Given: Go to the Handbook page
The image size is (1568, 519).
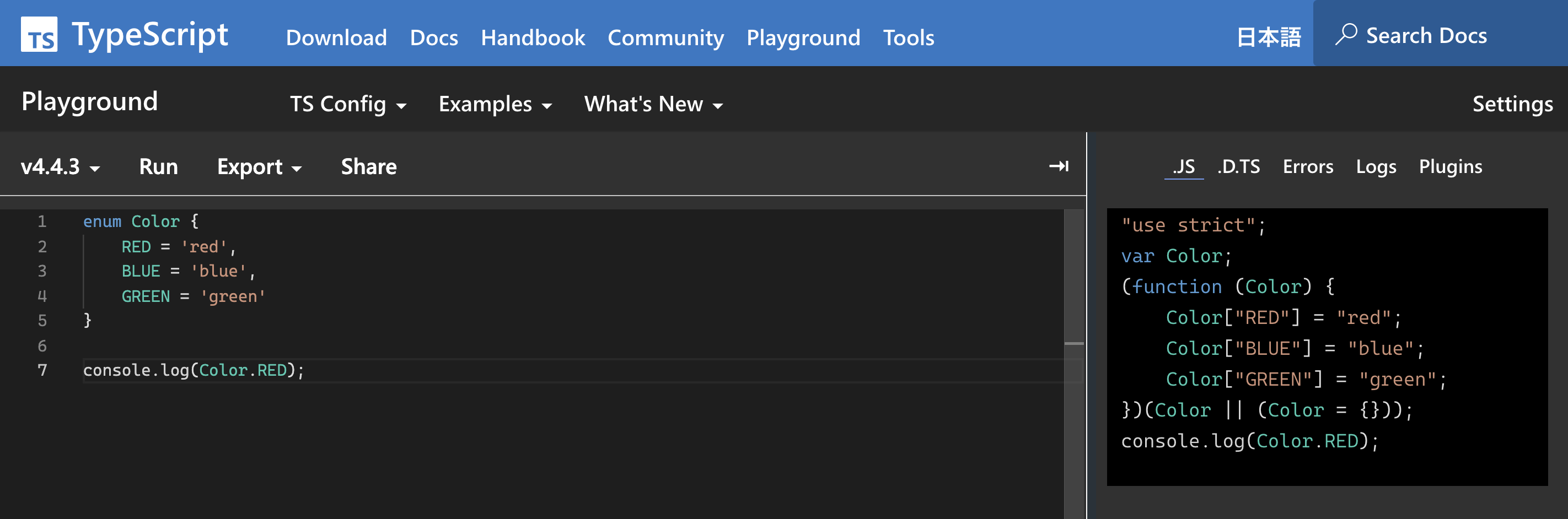Looking at the screenshot, I should 533,37.
